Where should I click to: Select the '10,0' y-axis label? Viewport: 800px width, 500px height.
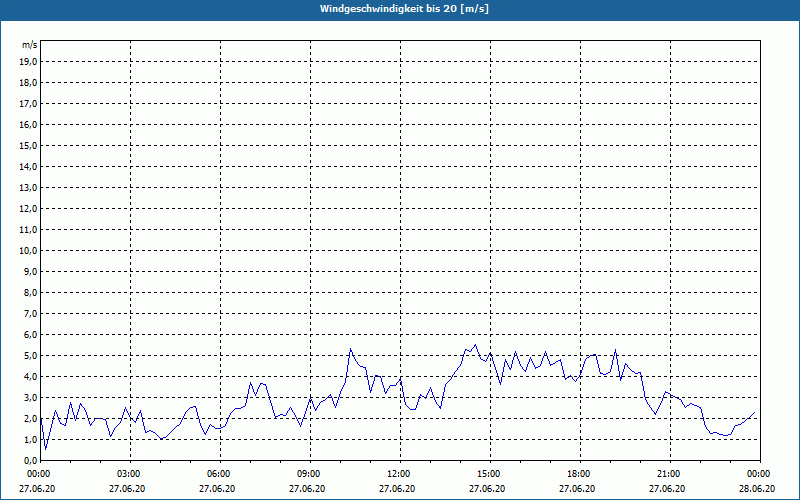click(x=28, y=251)
